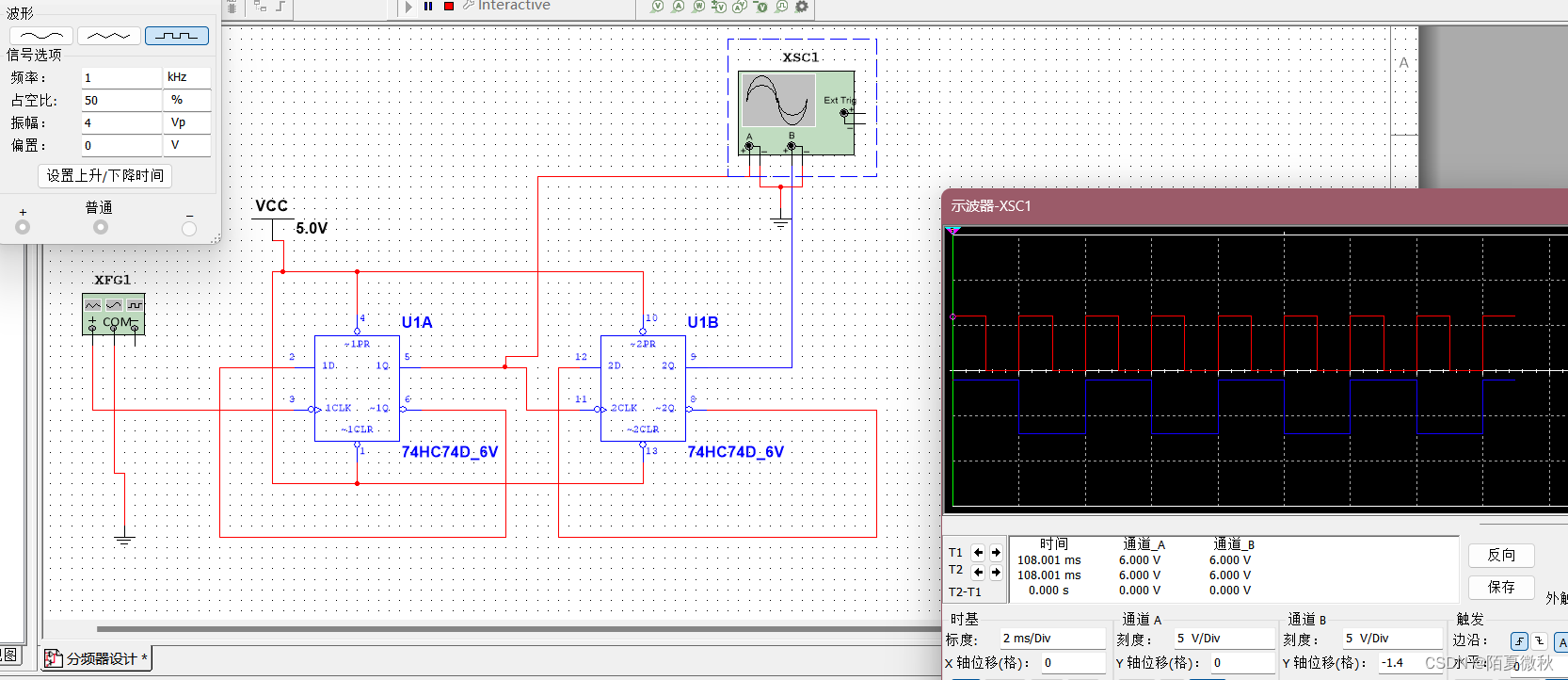Open the frequency unit kHz dropdown

coord(187,77)
